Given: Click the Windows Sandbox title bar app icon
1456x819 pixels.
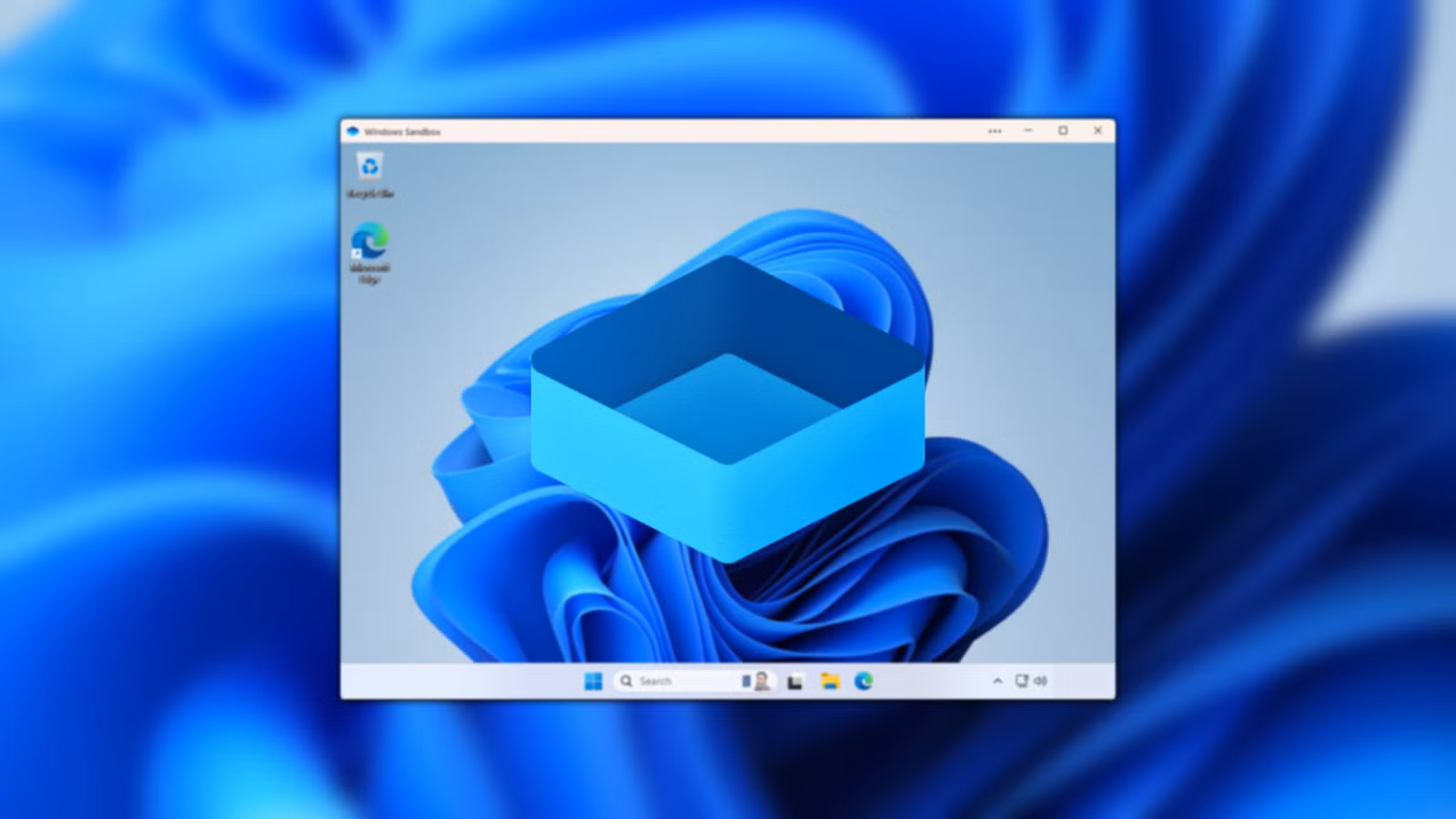Looking at the screenshot, I should [353, 131].
